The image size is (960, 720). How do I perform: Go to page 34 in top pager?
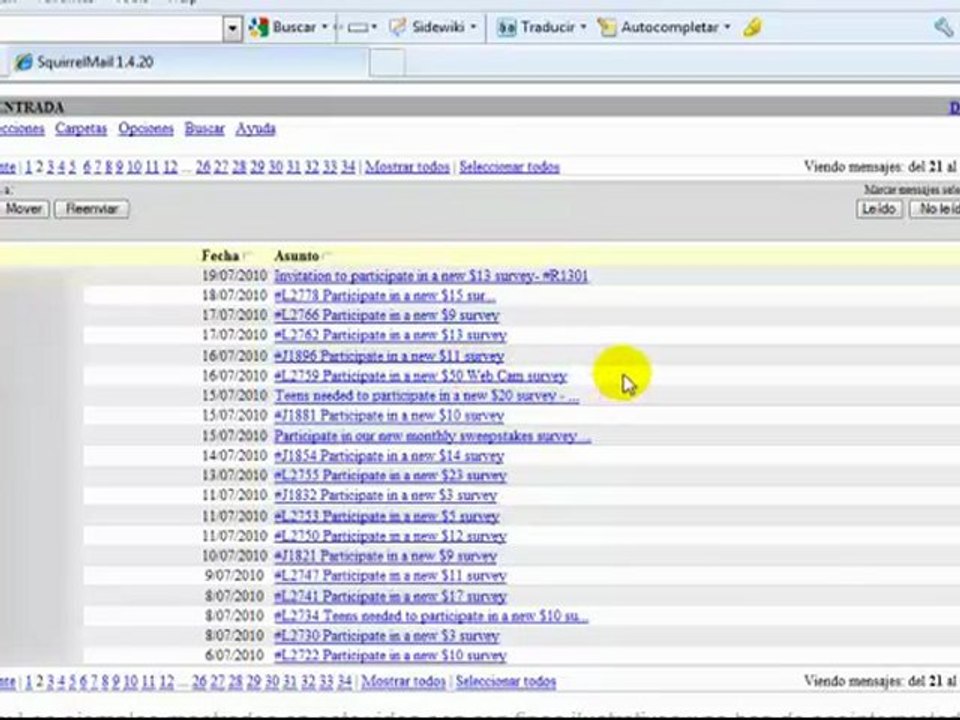pos(348,167)
